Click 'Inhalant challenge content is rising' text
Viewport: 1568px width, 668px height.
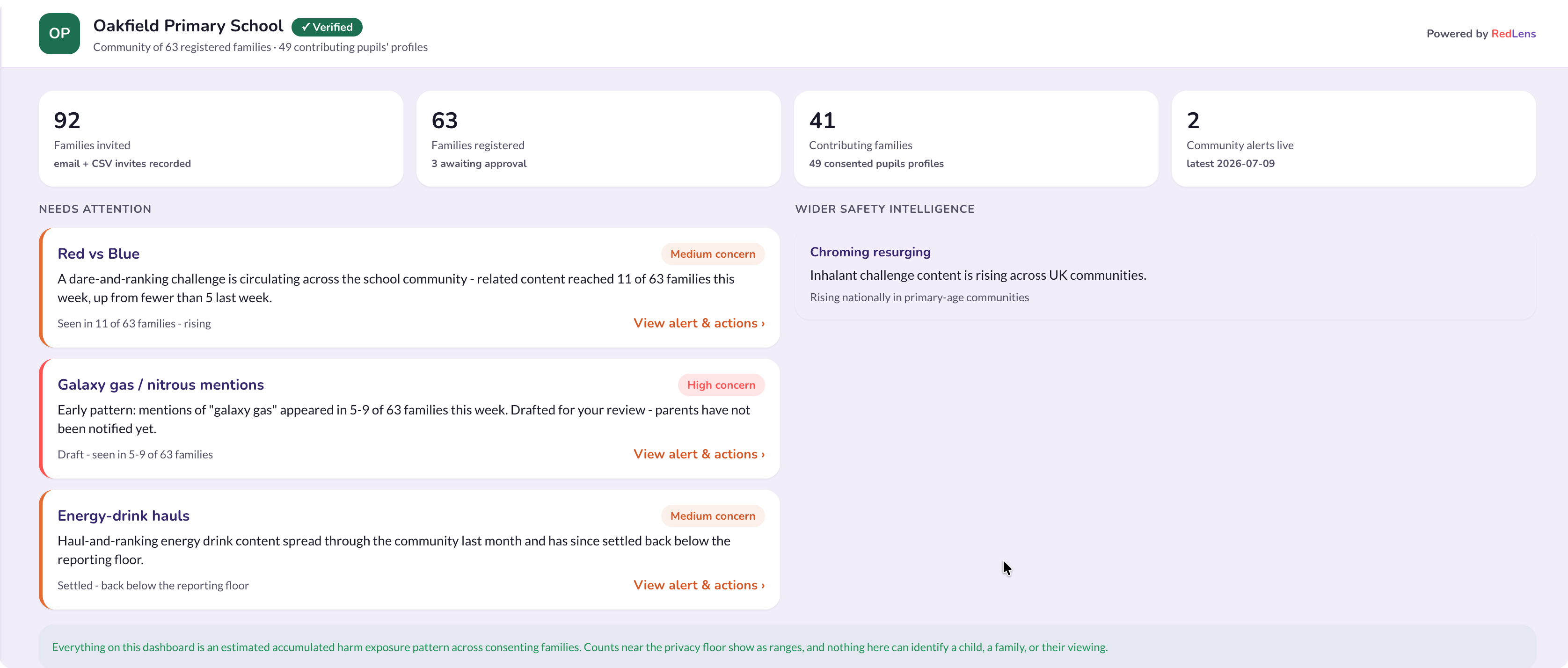pos(977,275)
